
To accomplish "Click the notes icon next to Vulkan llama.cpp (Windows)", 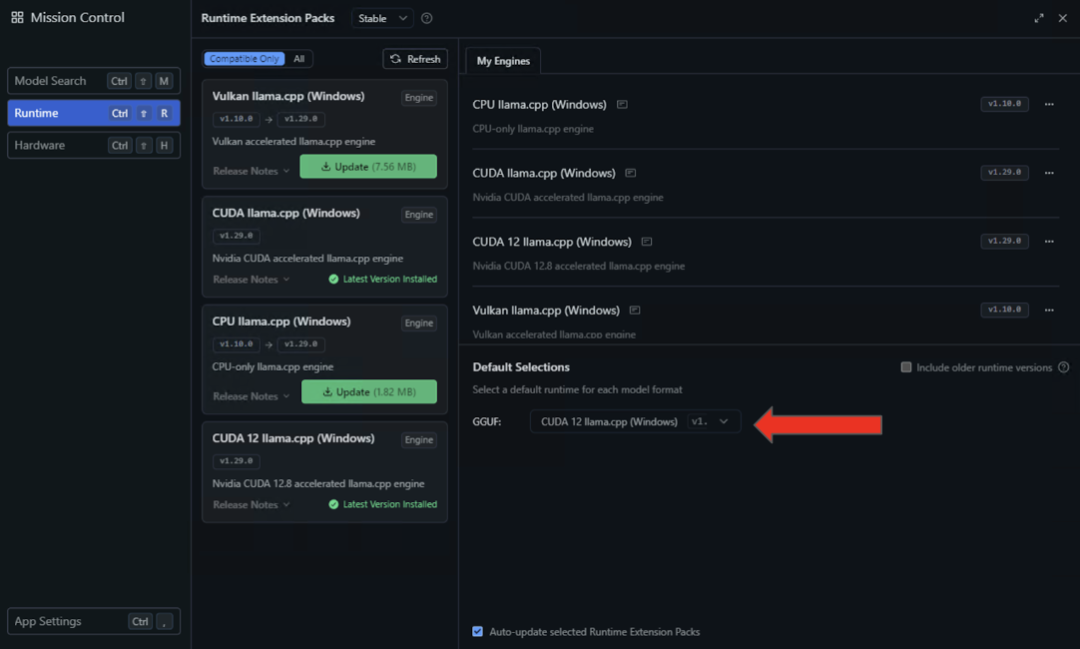I will click(635, 310).
